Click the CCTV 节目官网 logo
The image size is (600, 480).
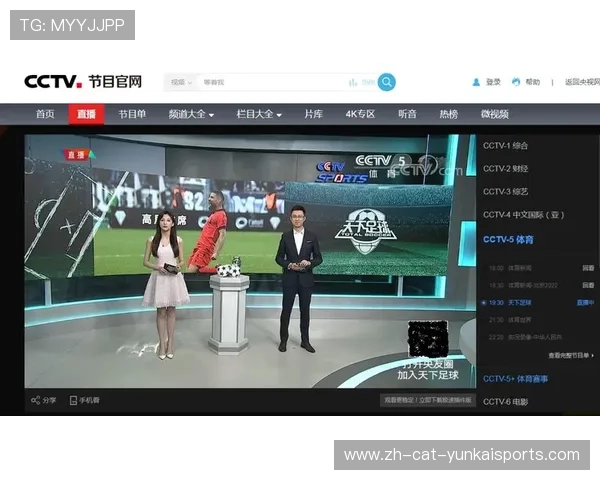click(x=83, y=82)
